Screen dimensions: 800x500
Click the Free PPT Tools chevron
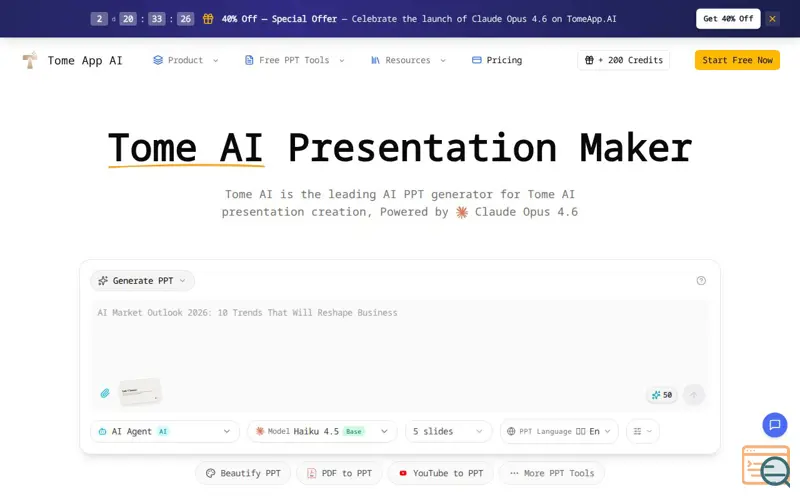tap(342, 60)
